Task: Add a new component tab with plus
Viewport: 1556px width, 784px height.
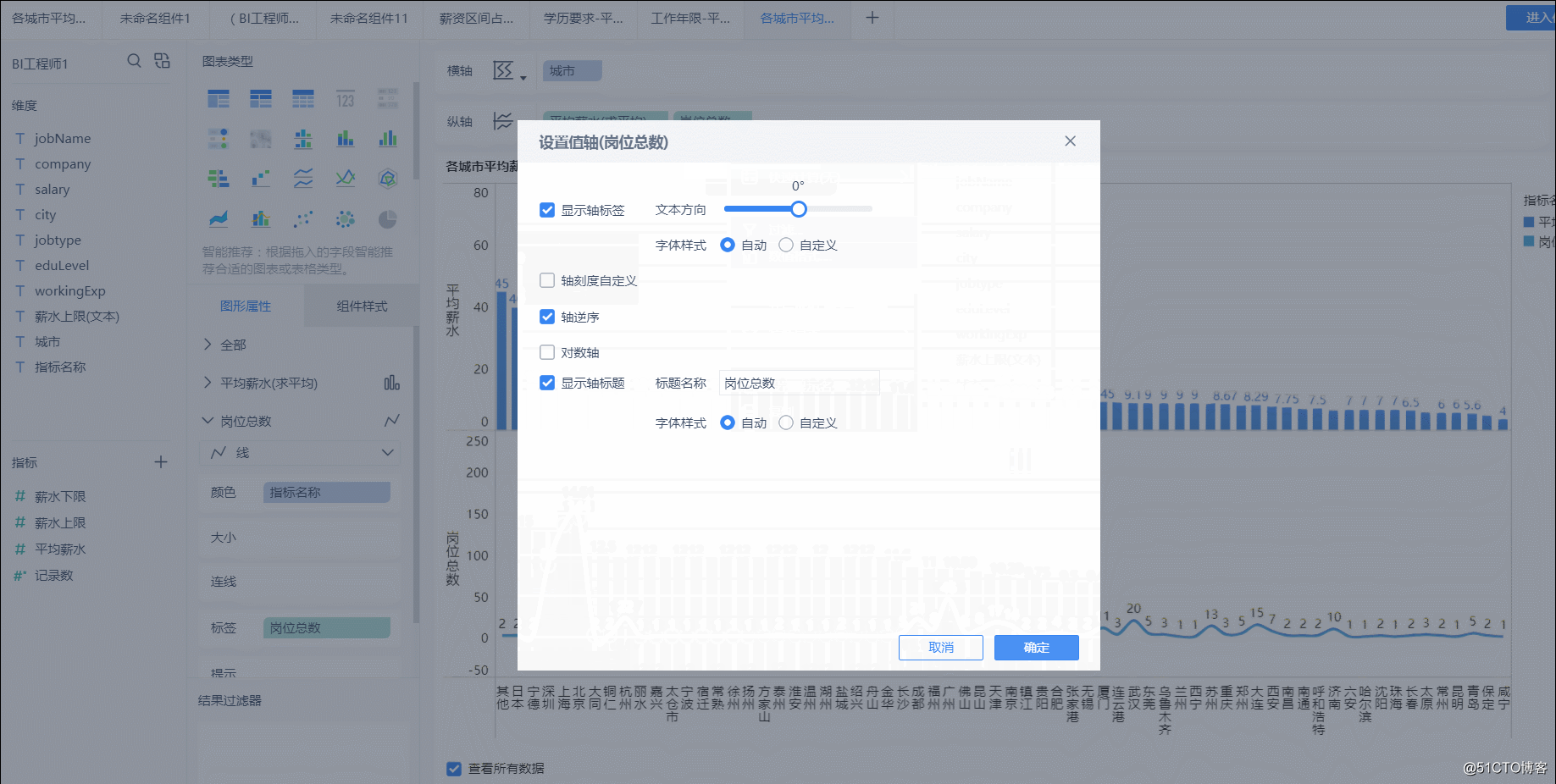Action: 872,18
